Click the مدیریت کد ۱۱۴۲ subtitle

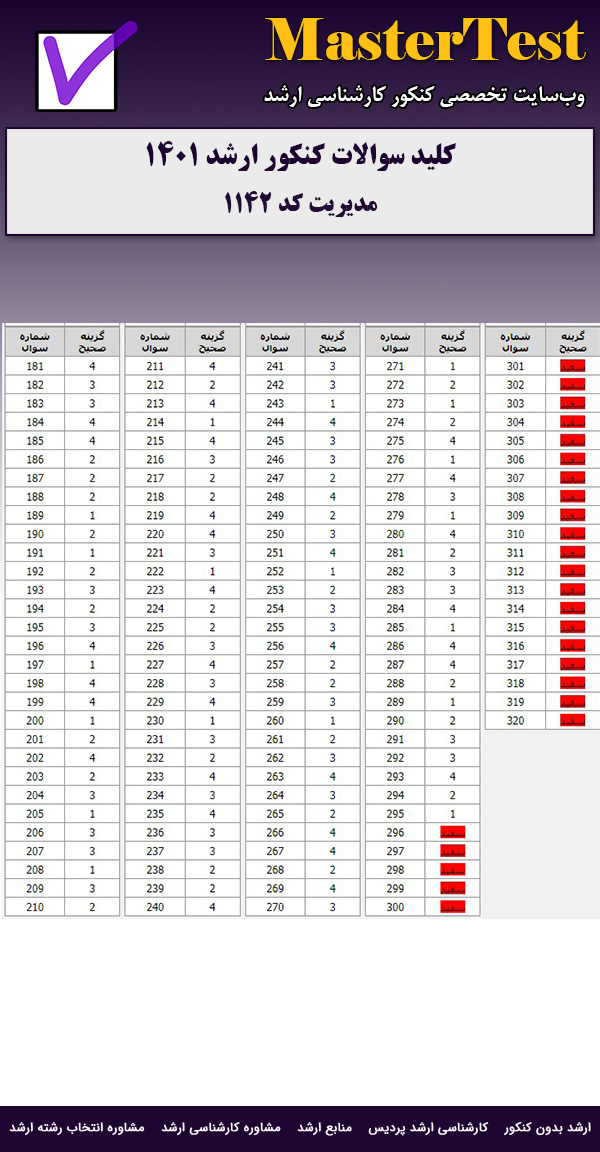(300, 203)
